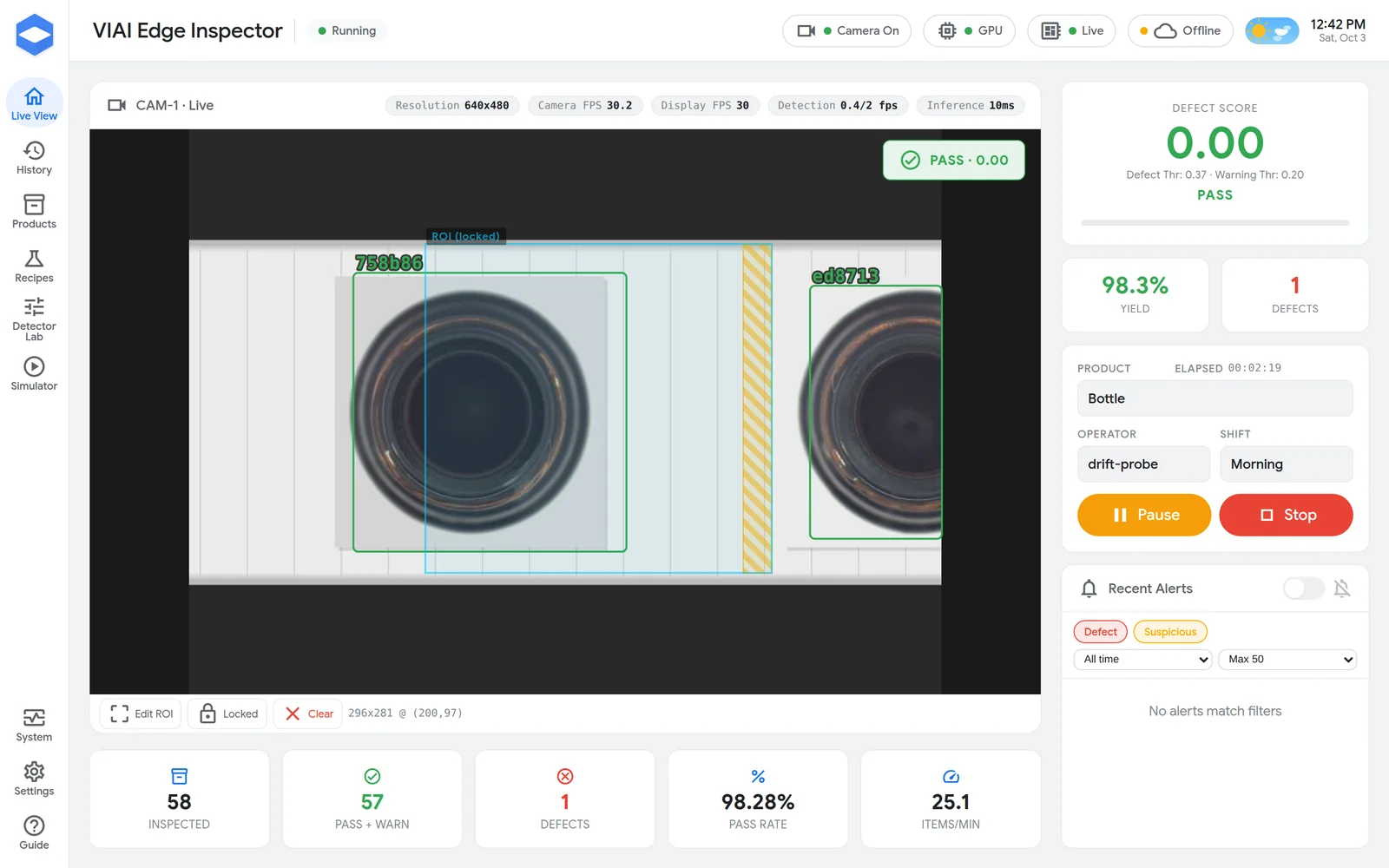This screenshot has height=868, width=1389.
Task: Launch the Simulator page
Action: [x=34, y=374]
